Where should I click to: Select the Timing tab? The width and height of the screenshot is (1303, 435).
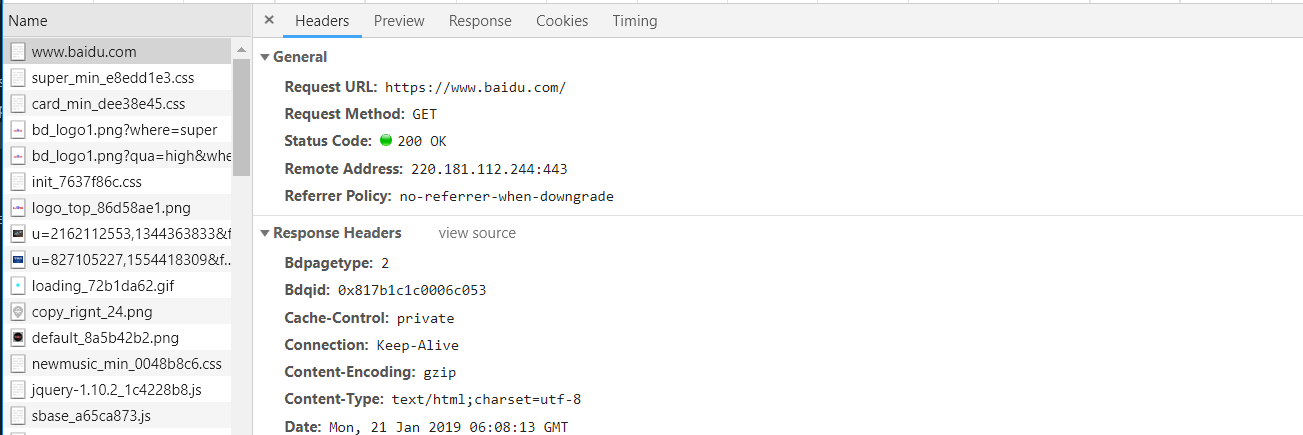pos(635,21)
